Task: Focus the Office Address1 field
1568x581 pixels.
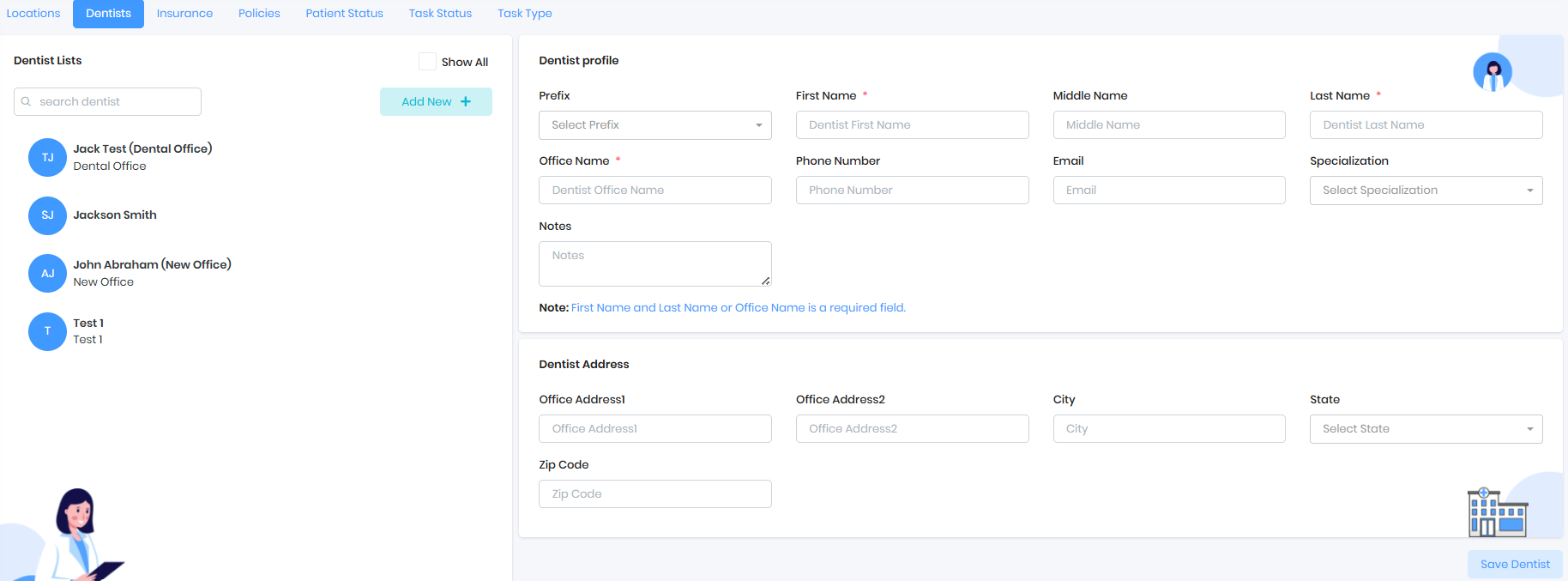Action: pos(655,429)
